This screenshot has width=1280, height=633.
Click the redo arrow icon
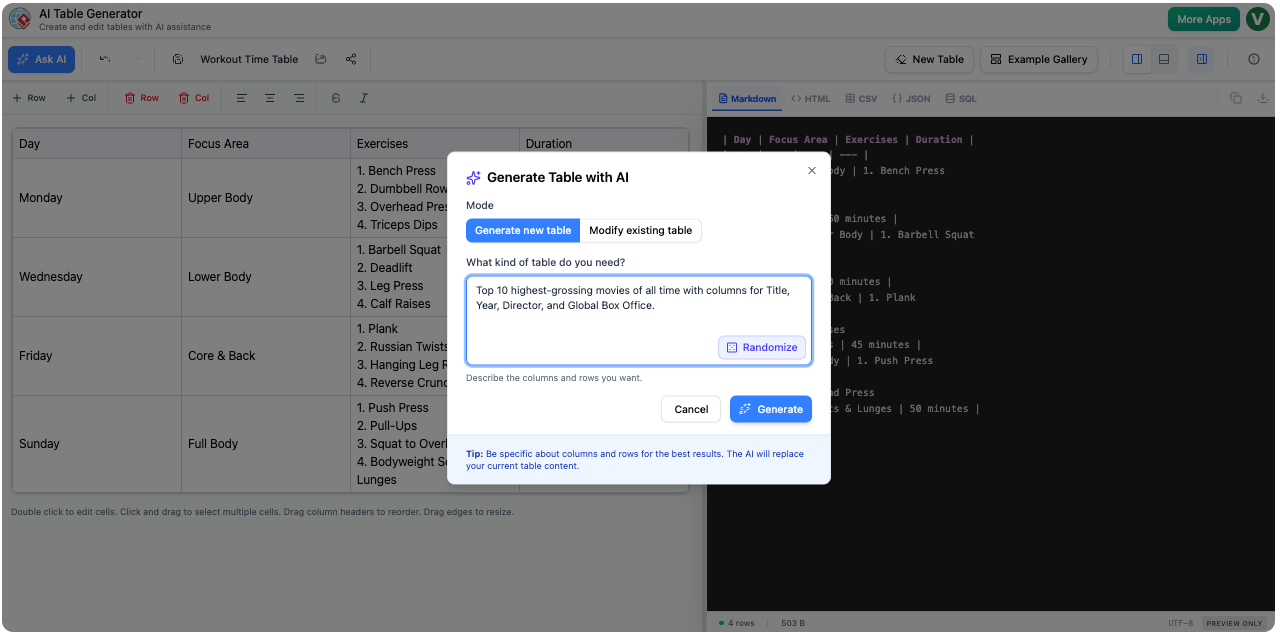pos(135,59)
